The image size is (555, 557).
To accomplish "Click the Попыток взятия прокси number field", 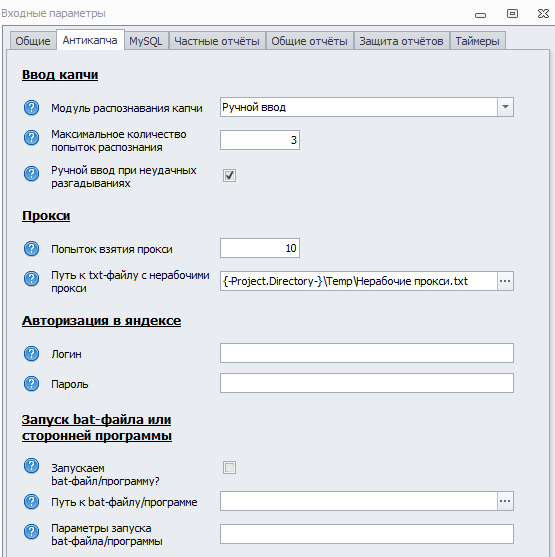I will 260,248.
